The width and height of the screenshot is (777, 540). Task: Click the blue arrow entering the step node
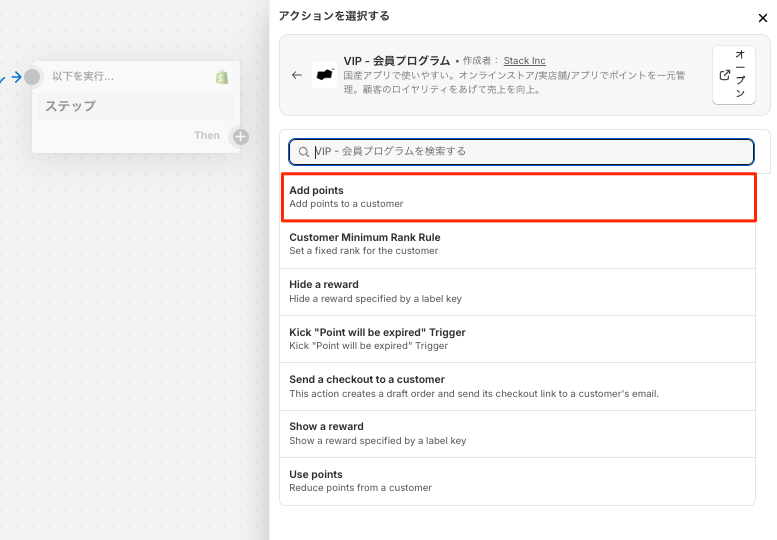[x=16, y=77]
